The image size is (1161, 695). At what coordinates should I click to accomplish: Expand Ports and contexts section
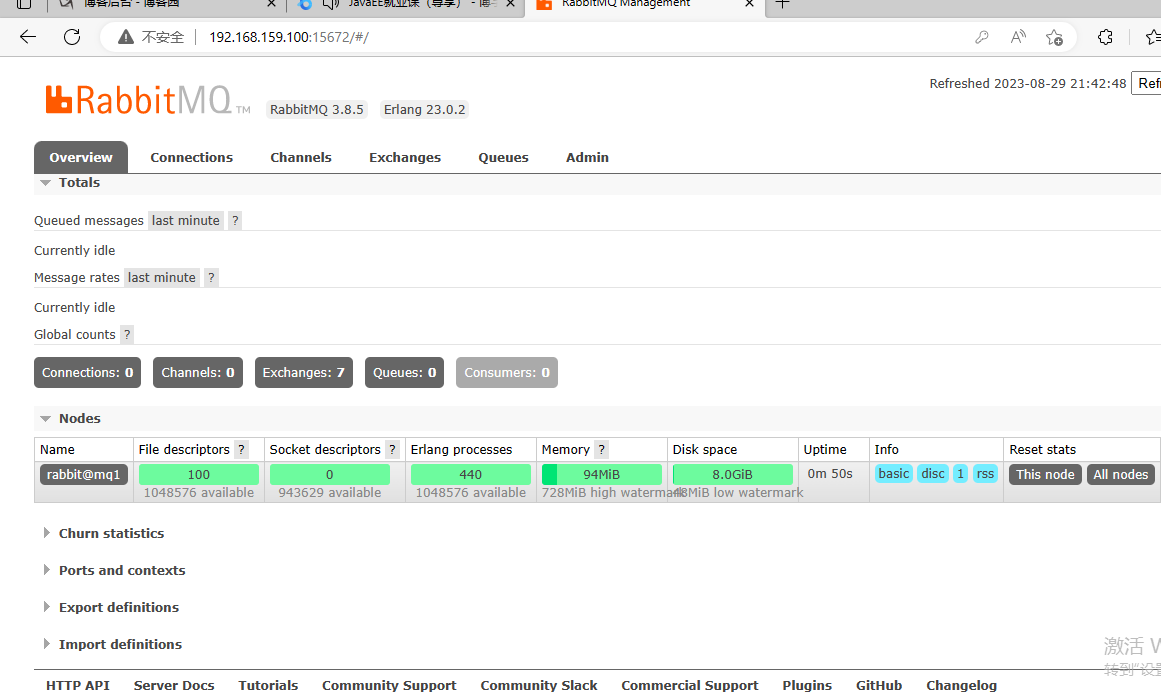[122, 571]
